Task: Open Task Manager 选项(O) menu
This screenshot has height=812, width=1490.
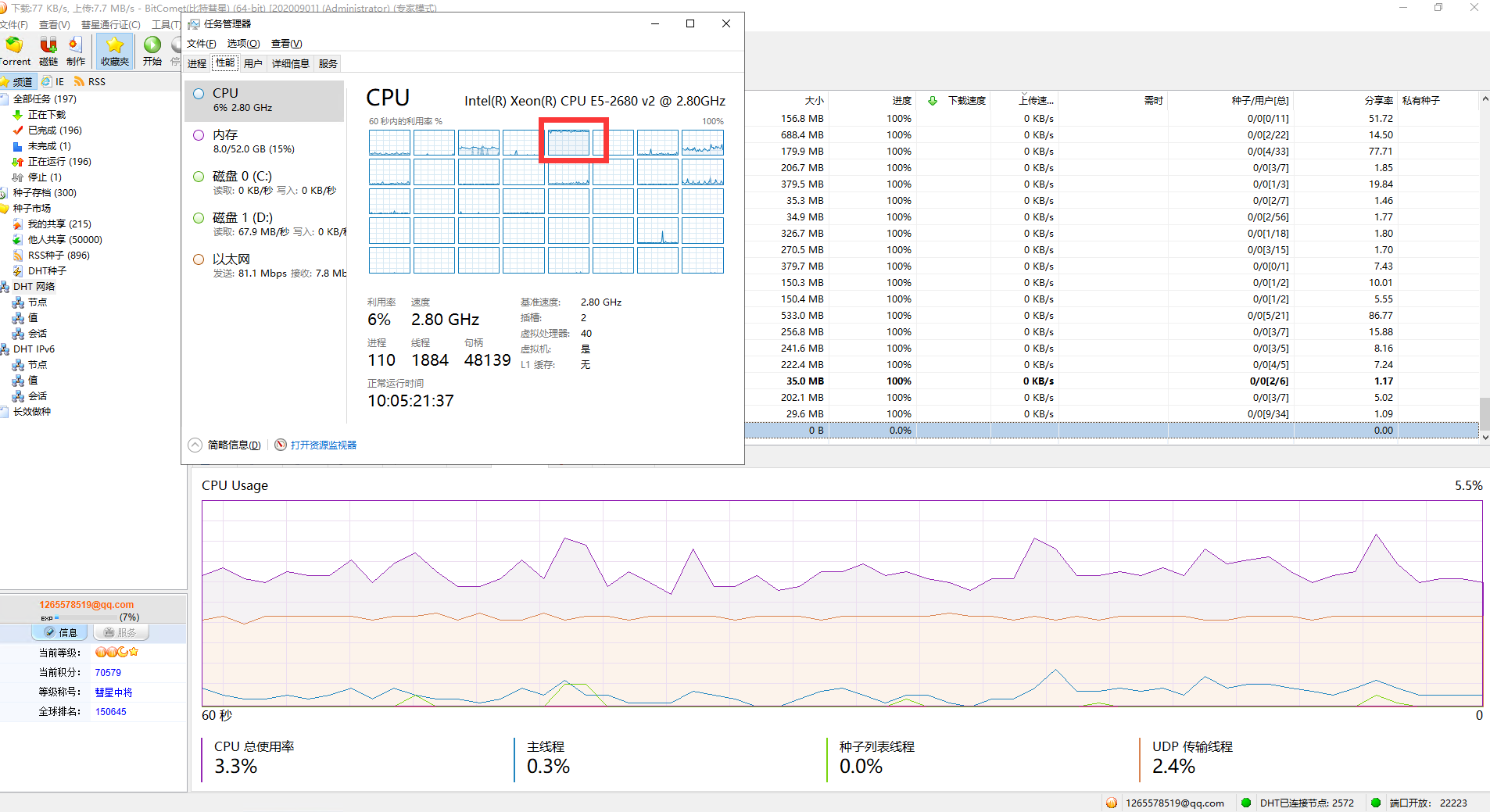Action: 243,44
